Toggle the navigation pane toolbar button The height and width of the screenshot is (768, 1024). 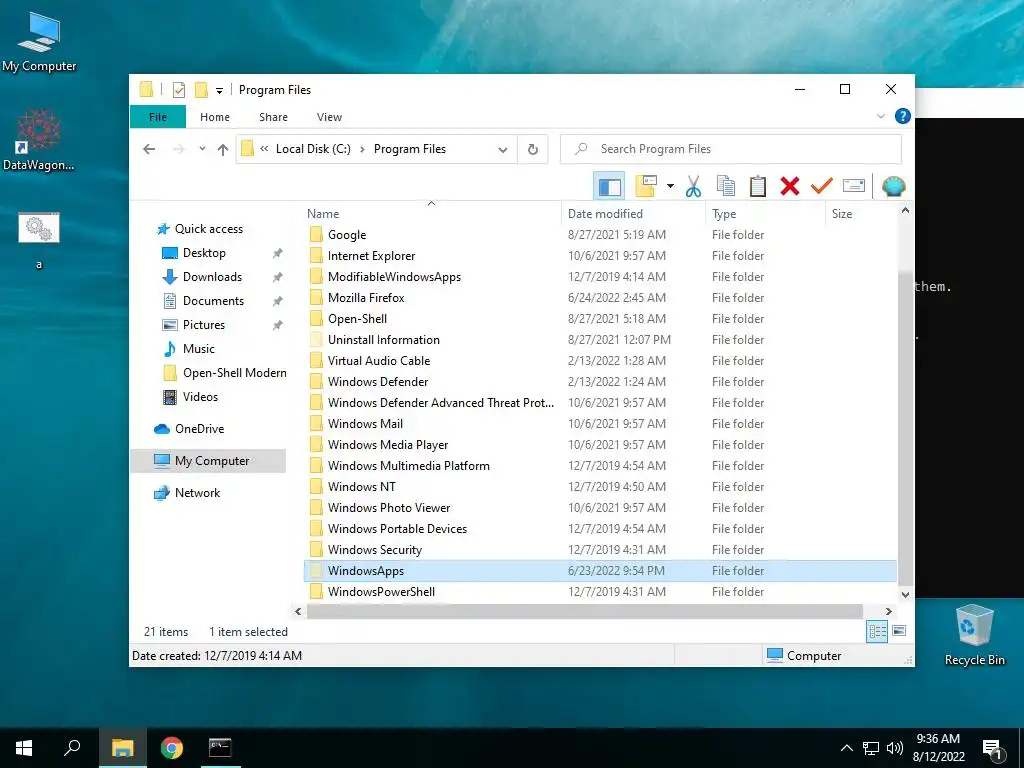click(609, 187)
